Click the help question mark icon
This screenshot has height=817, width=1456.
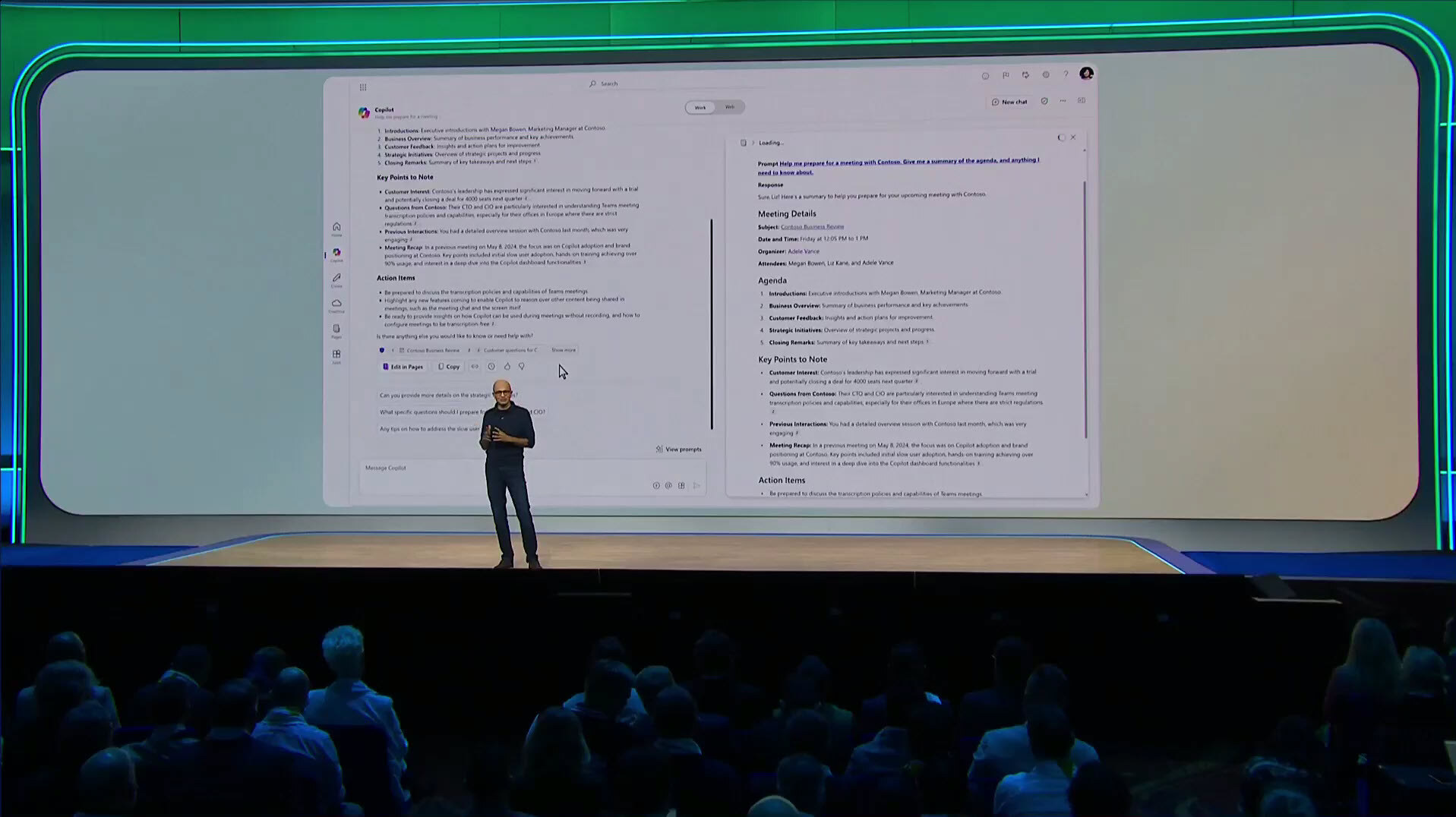(x=1066, y=74)
